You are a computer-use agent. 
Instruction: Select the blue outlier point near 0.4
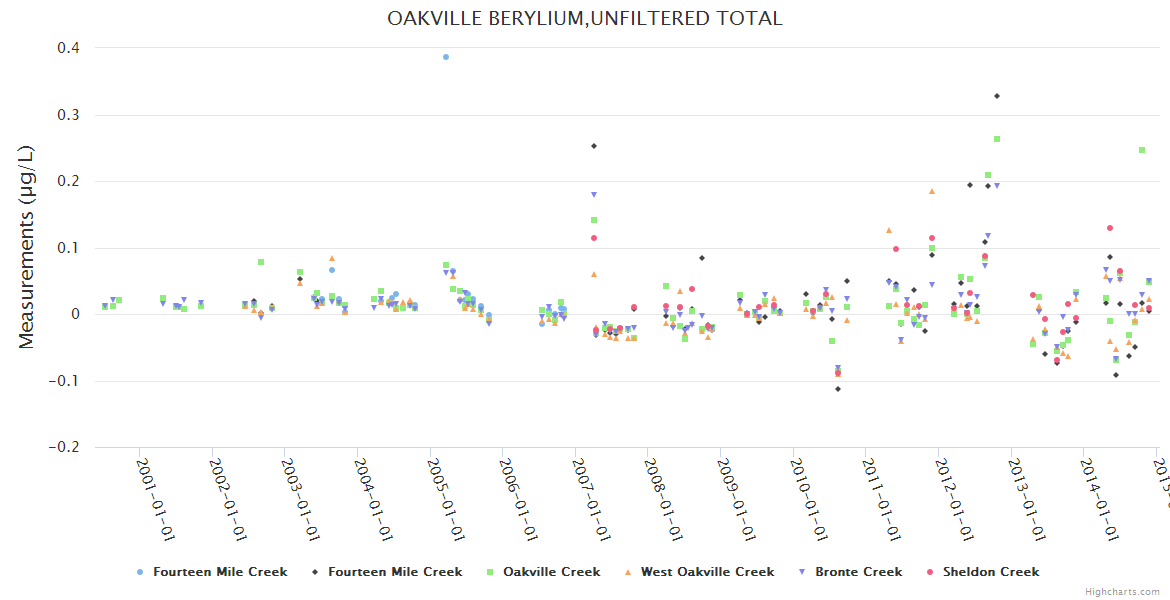click(446, 57)
